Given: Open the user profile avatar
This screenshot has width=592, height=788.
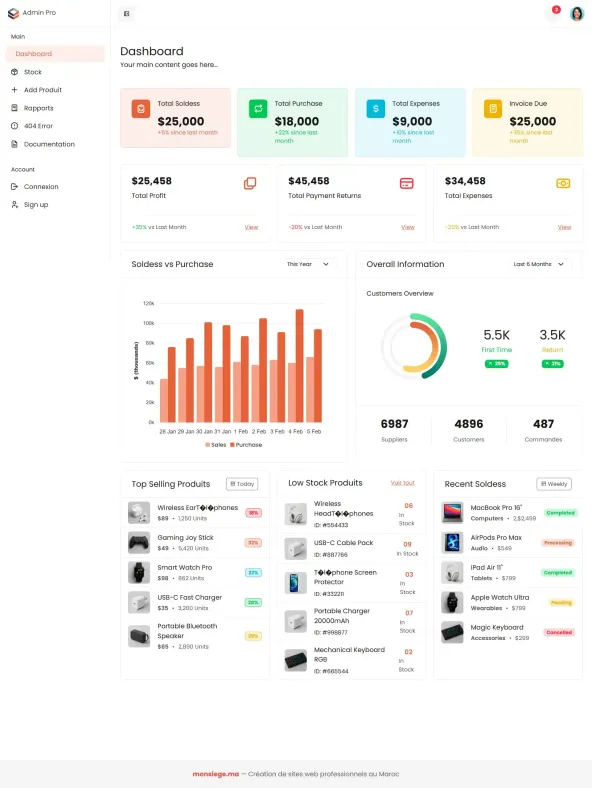Looking at the screenshot, I should pyautogui.click(x=577, y=13).
